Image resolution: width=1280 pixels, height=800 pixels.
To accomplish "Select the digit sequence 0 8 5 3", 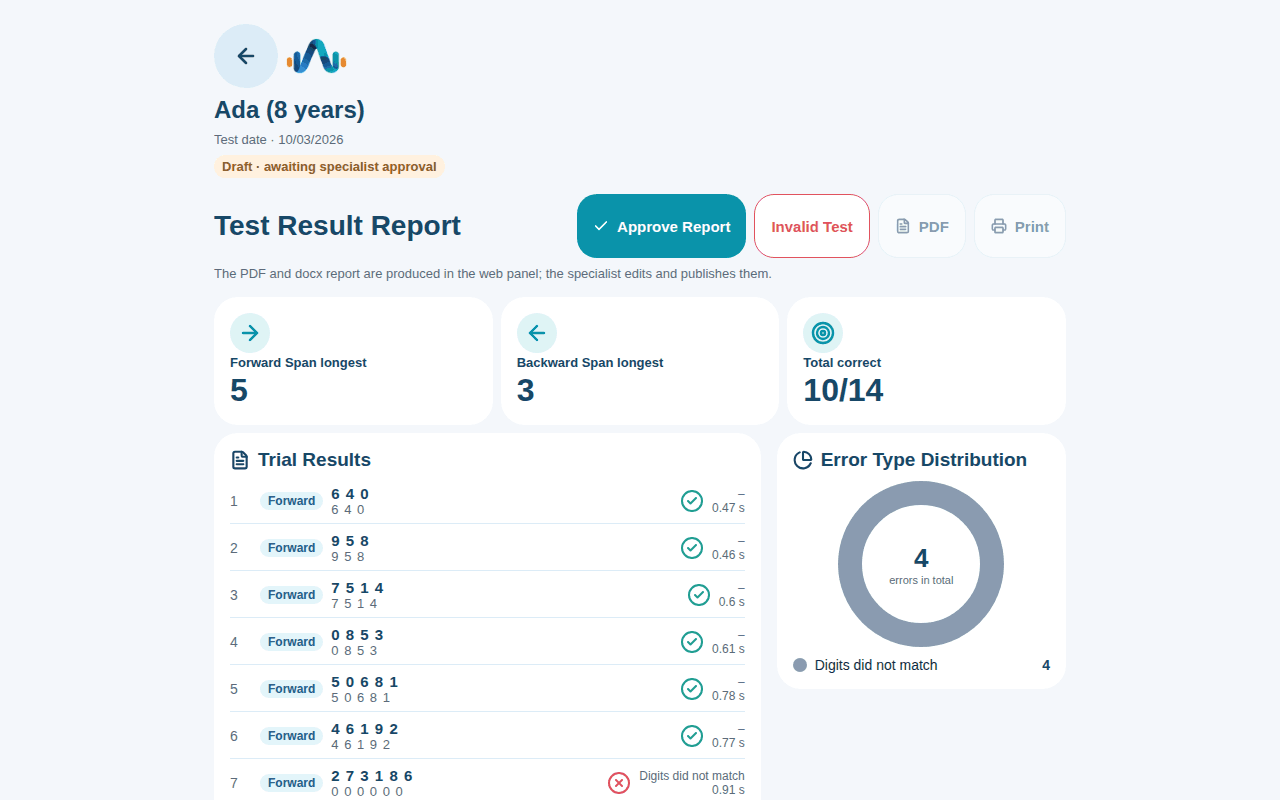I will tap(357, 635).
